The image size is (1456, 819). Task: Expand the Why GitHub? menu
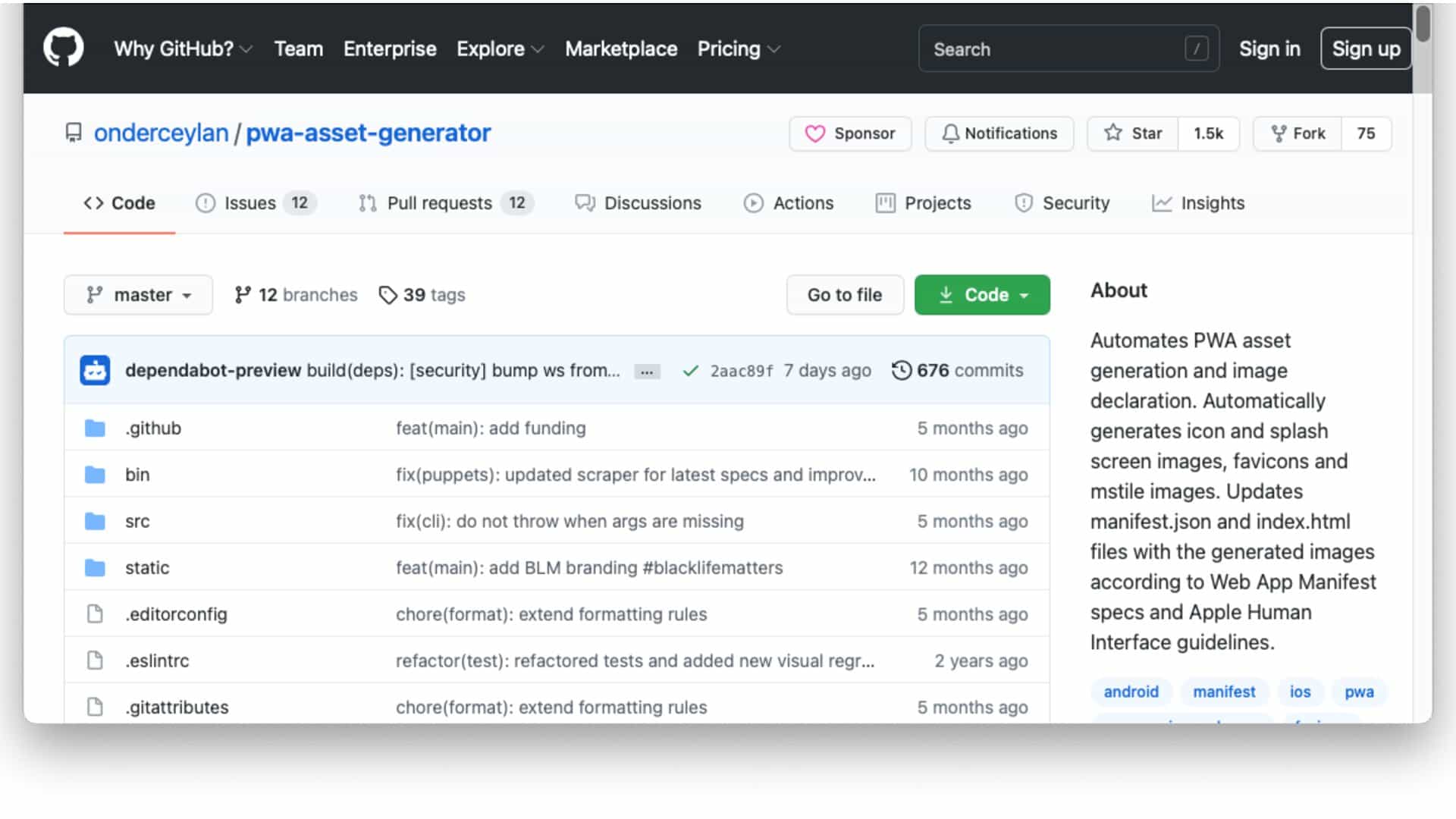coord(183,49)
